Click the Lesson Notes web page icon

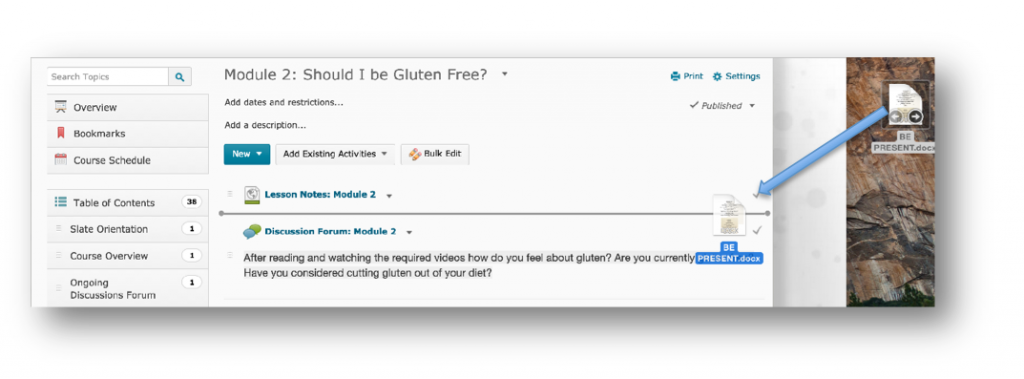(x=251, y=195)
